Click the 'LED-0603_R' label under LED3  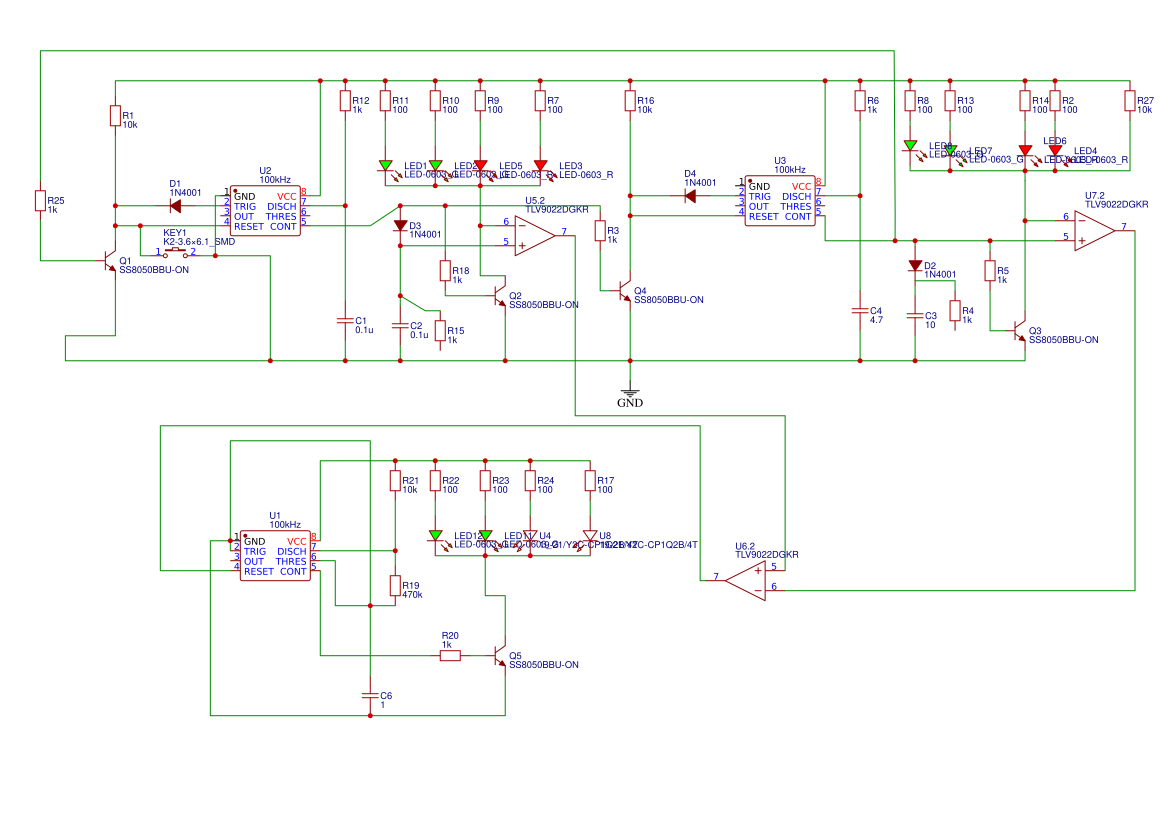(586, 175)
